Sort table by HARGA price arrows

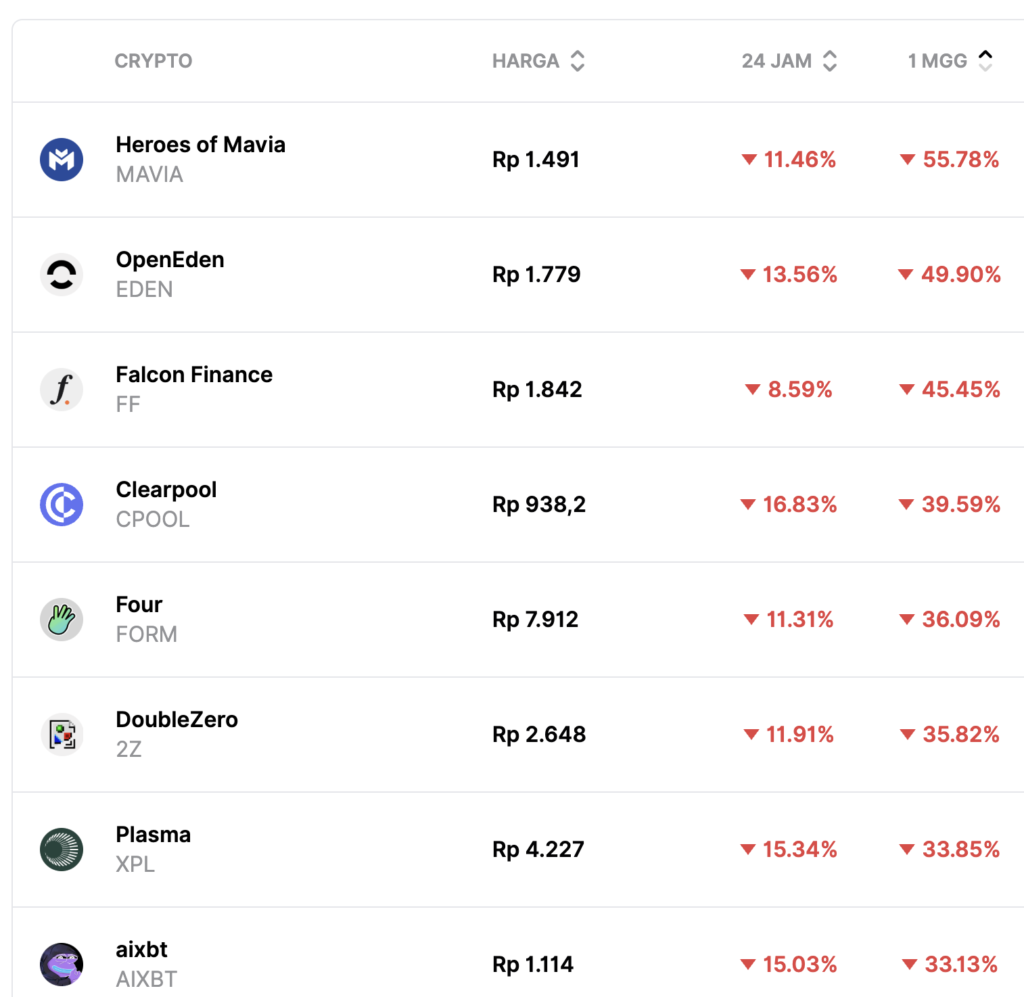point(577,61)
